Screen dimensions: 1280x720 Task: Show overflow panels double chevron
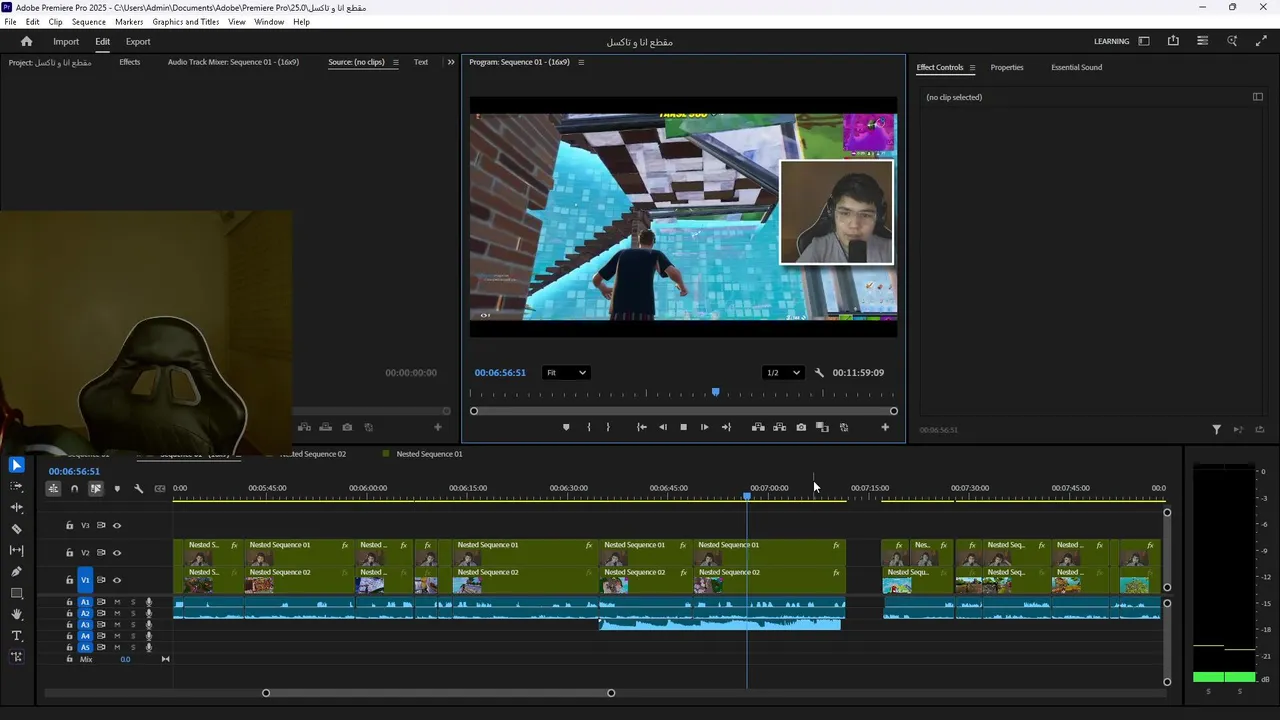[451, 62]
